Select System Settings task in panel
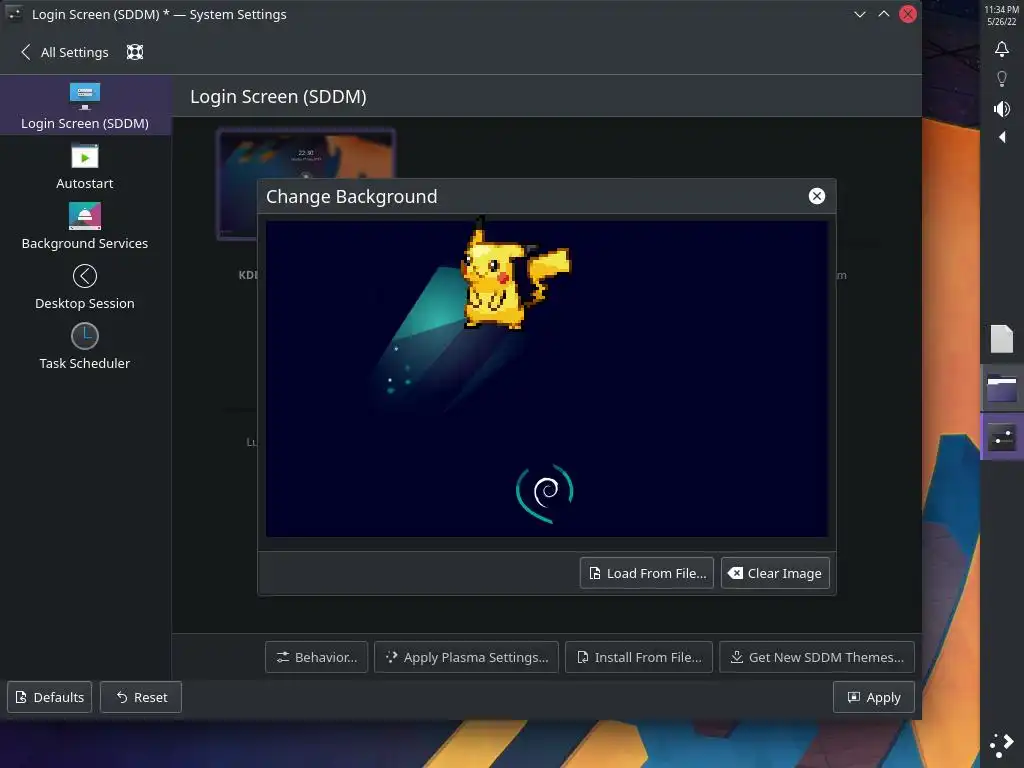 tap(1002, 437)
